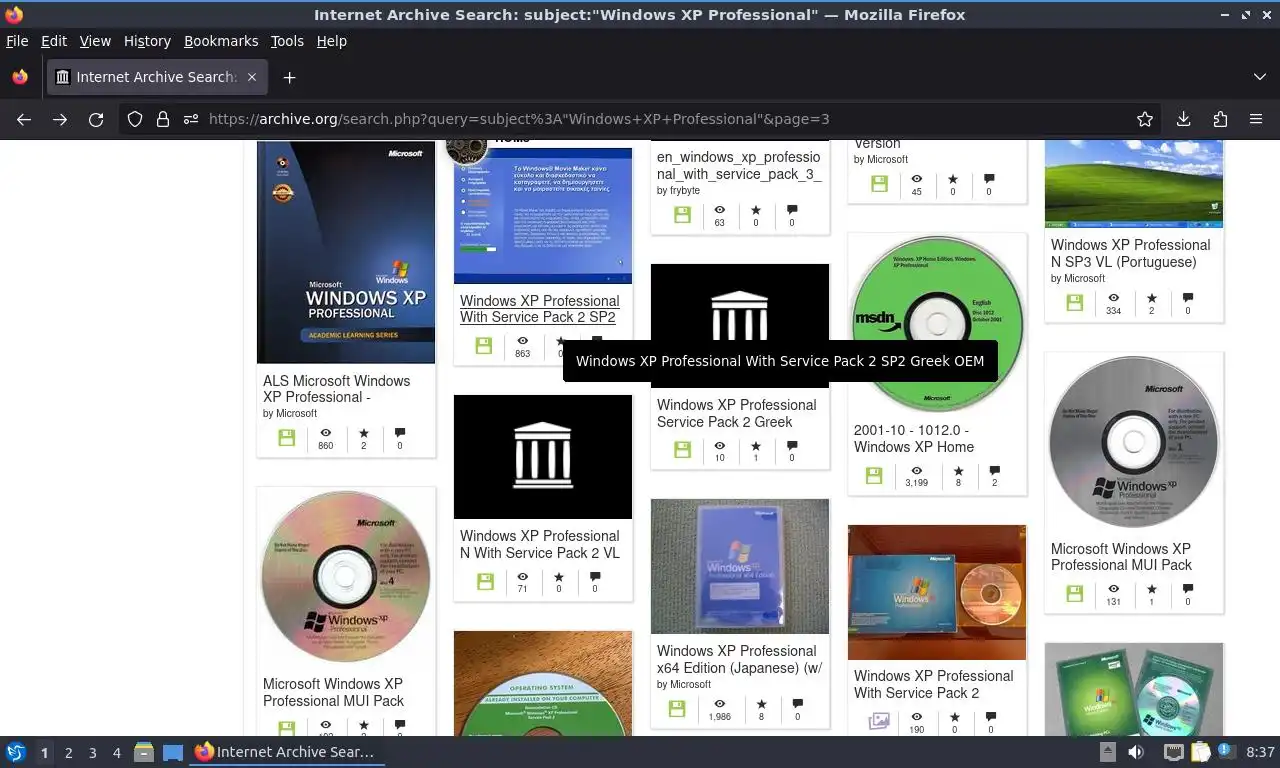Click the archive placeholder thumbnail above N With Service Pack 2 VL

click(543, 457)
